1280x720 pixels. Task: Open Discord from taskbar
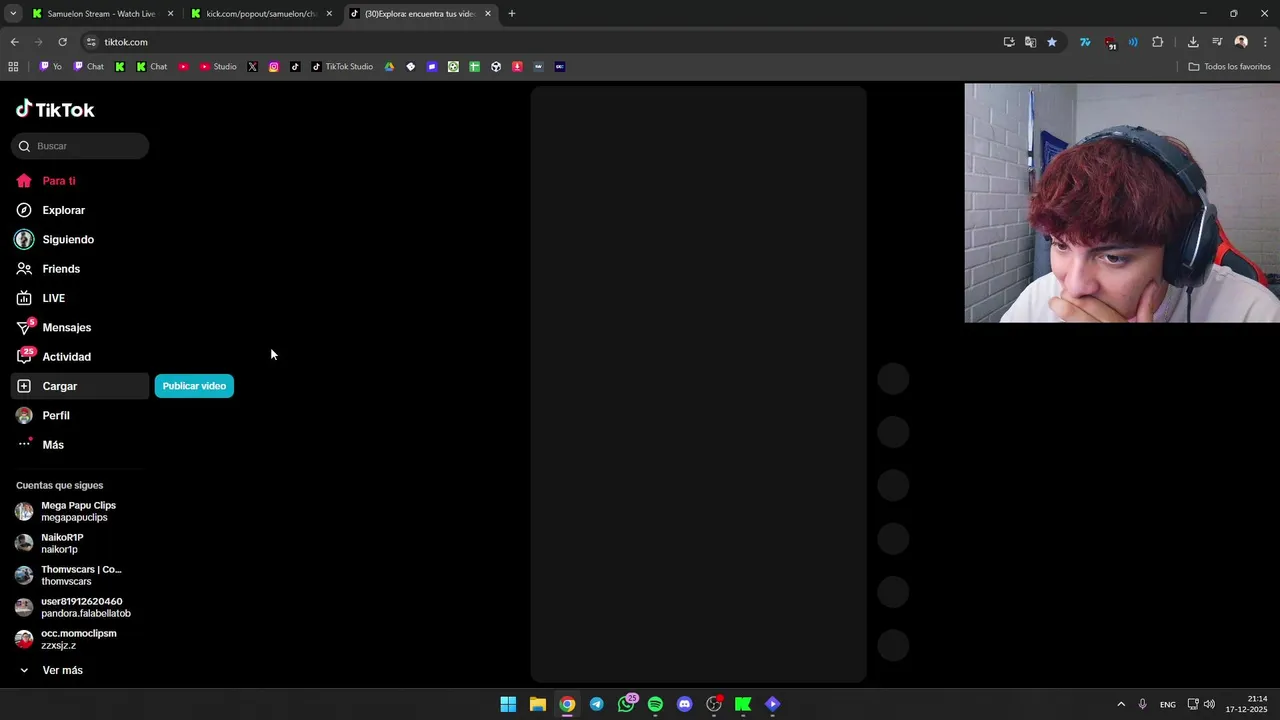pyautogui.click(x=684, y=704)
